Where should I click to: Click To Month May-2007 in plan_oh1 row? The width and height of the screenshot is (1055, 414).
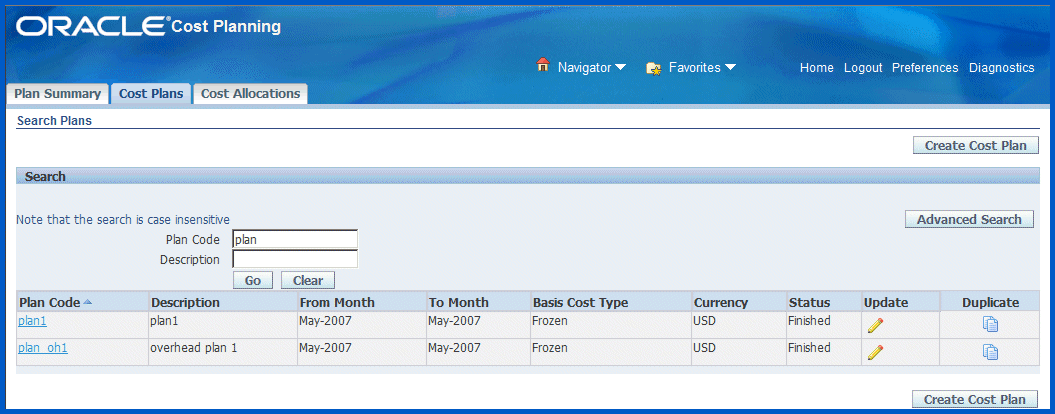(454, 348)
